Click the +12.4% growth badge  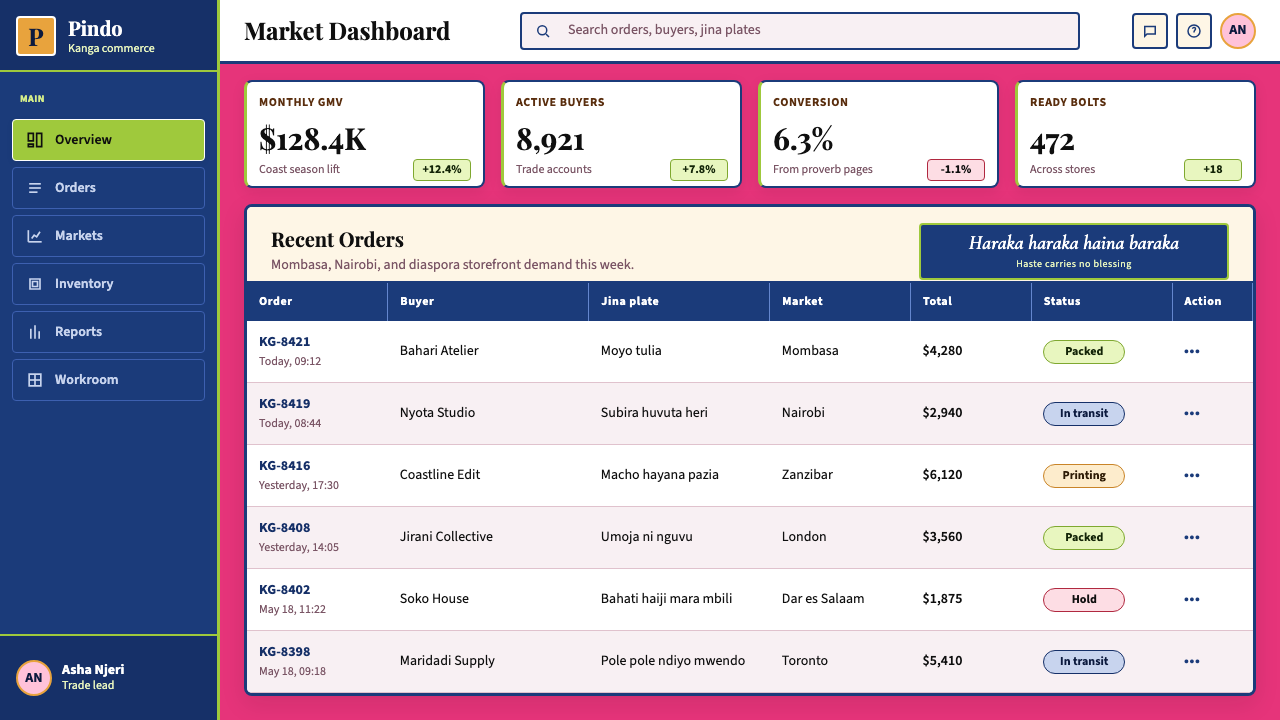(x=442, y=170)
